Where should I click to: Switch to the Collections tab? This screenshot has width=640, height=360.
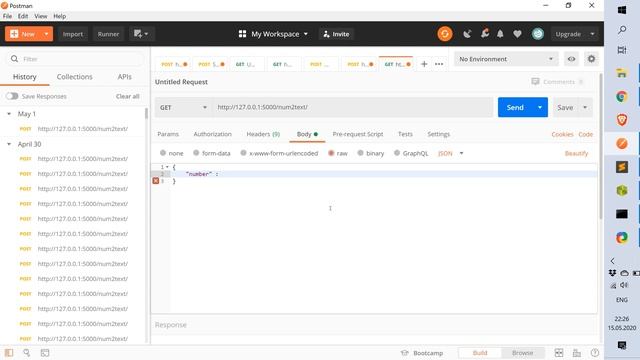pos(74,77)
